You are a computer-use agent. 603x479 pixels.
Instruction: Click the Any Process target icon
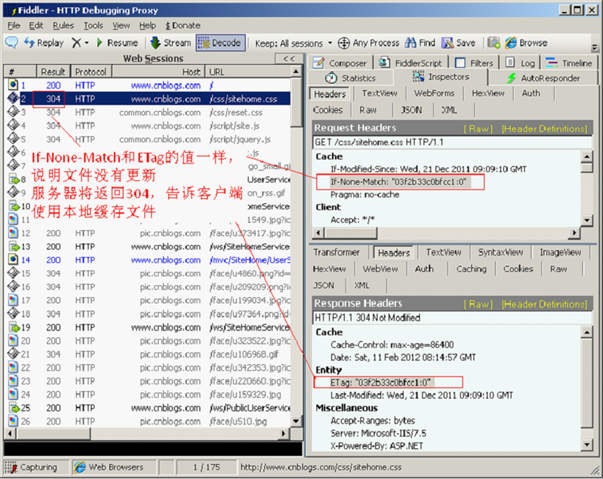(344, 43)
